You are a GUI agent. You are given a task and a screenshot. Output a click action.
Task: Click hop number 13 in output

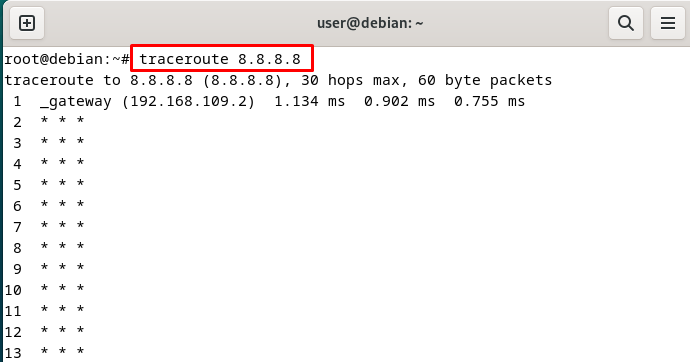[13, 353]
